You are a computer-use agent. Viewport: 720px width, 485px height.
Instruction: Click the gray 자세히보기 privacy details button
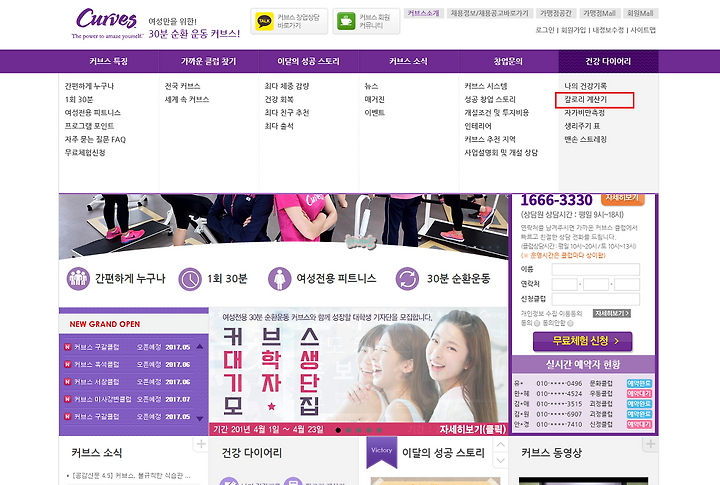pyautogui.click(x=612, y=313)
